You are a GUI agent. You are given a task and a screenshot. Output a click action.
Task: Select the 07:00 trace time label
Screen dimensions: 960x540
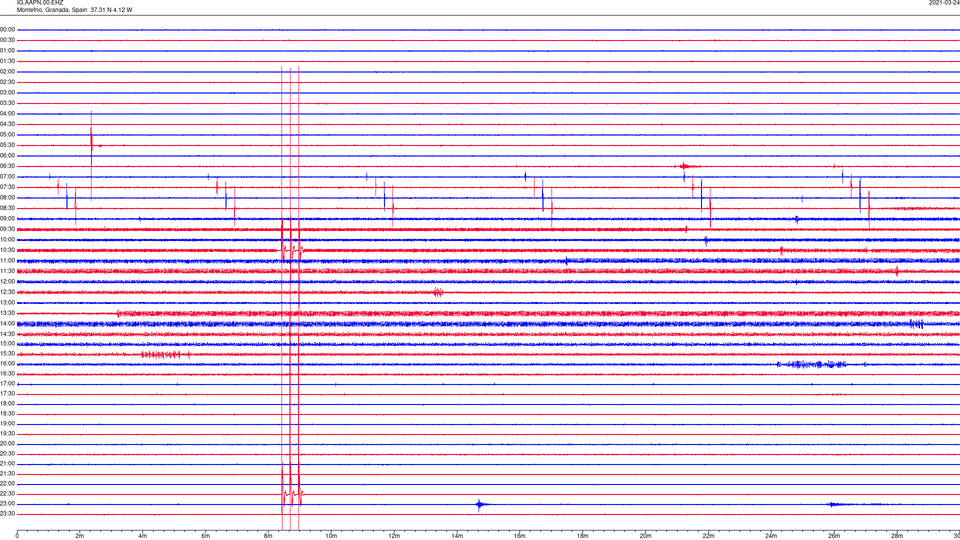point(8,177)
